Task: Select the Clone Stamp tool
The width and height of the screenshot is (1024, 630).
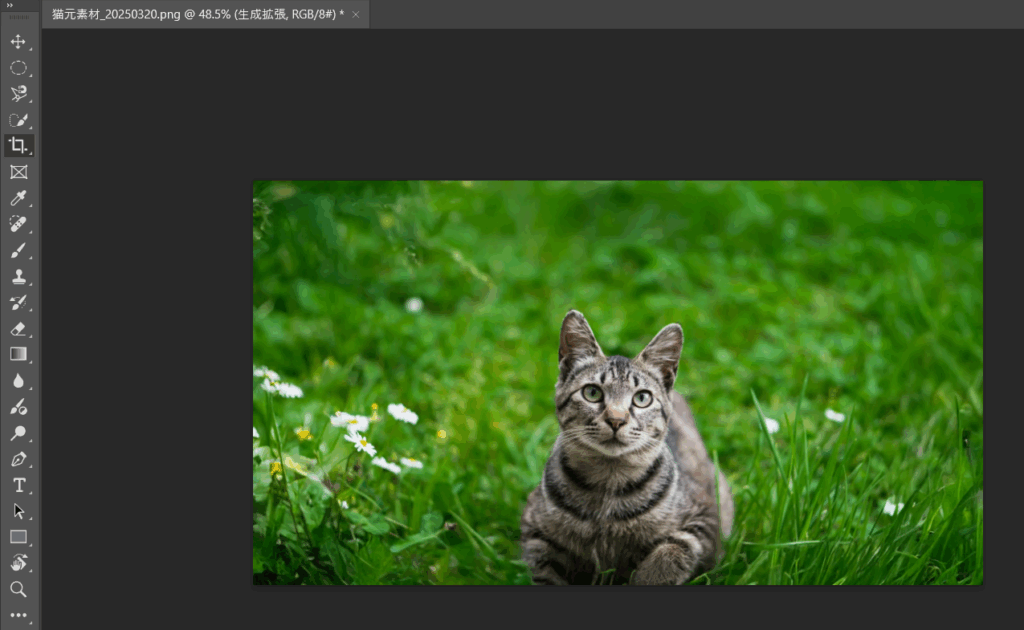Action: 18,277
